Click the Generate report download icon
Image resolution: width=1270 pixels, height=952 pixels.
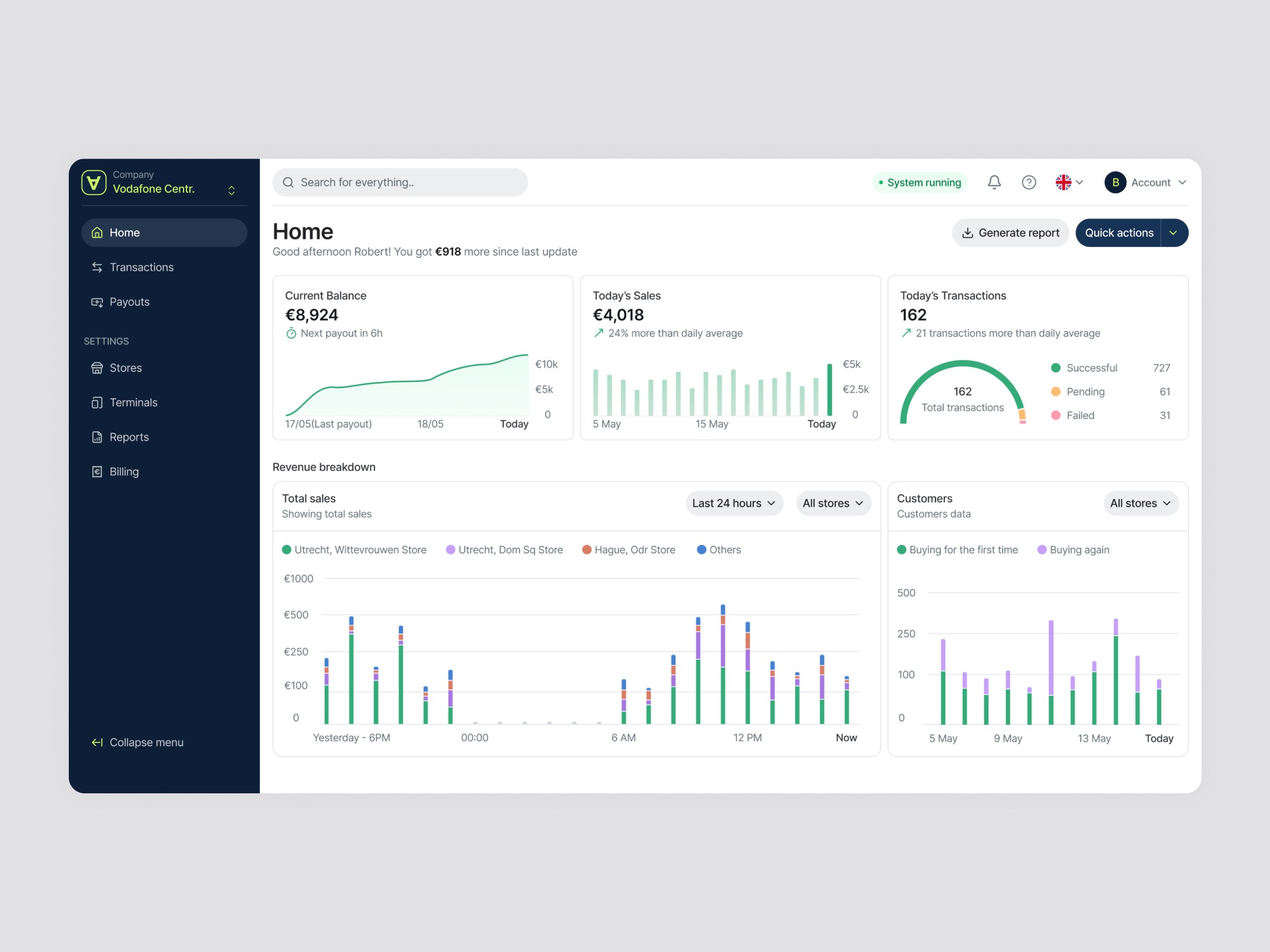tap(967, 233)
